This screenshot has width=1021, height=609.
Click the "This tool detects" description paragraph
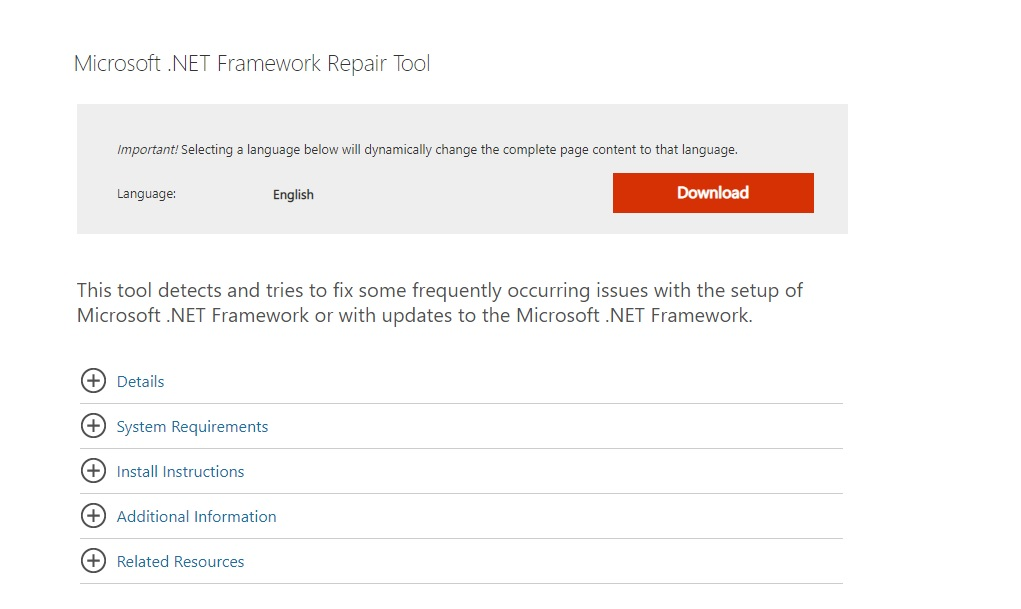[440, 303]
